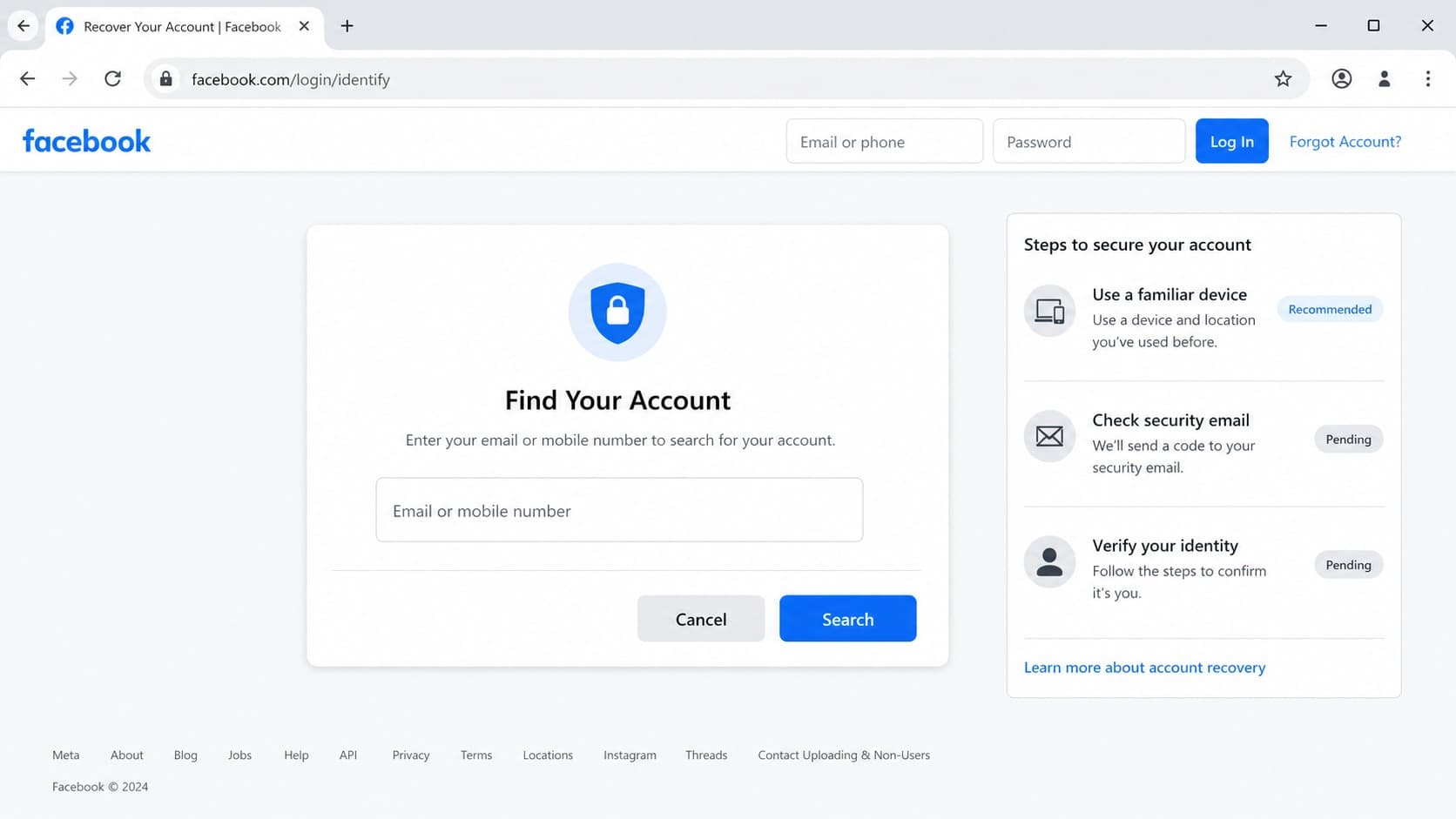Click the familiar device icon
Image resolution: width=1456 pixels, height=819 pixels.
pyautogui.click(x=1049, y=311)
